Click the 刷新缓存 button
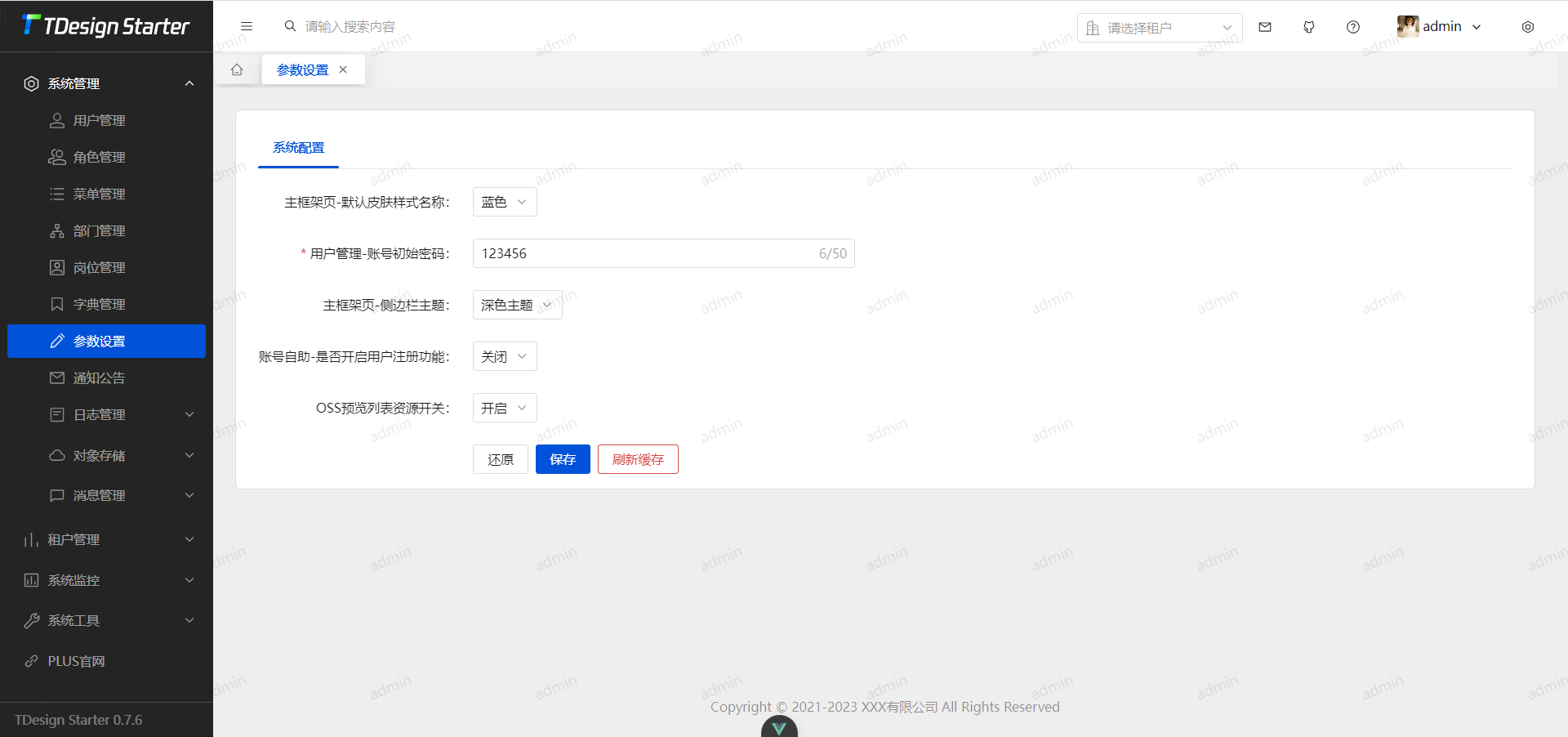This screenshot has width=1568, height=737. pyautogui.click(x=638, y=459)
